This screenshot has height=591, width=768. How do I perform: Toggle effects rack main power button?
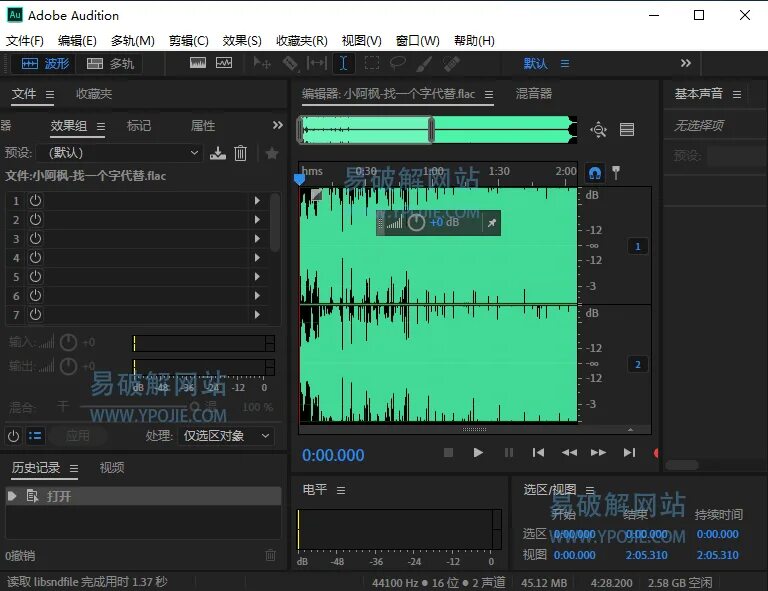[x=14, y=436]
